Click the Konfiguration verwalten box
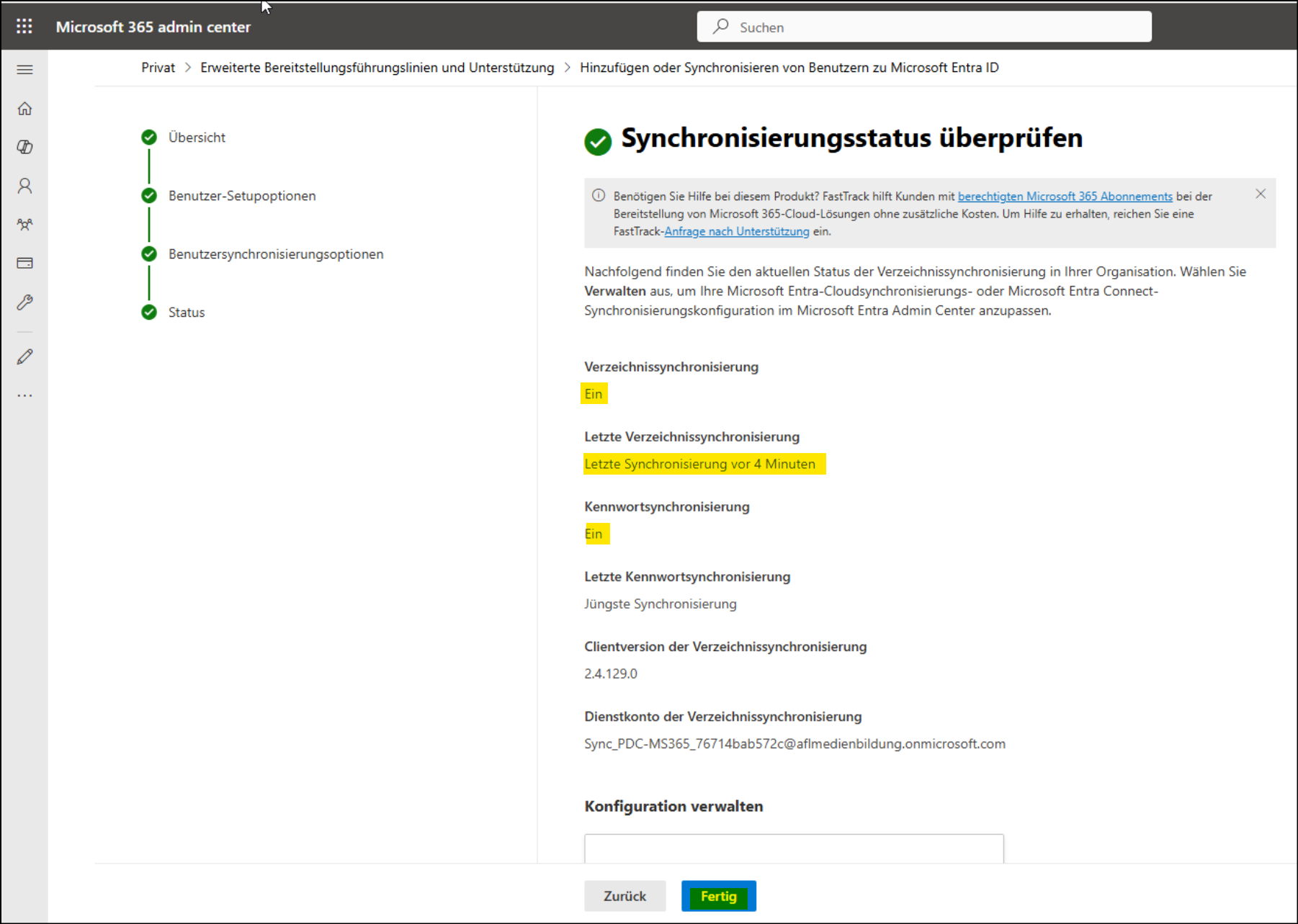This screenshot has height=924, width=1298. click(794, 848)
